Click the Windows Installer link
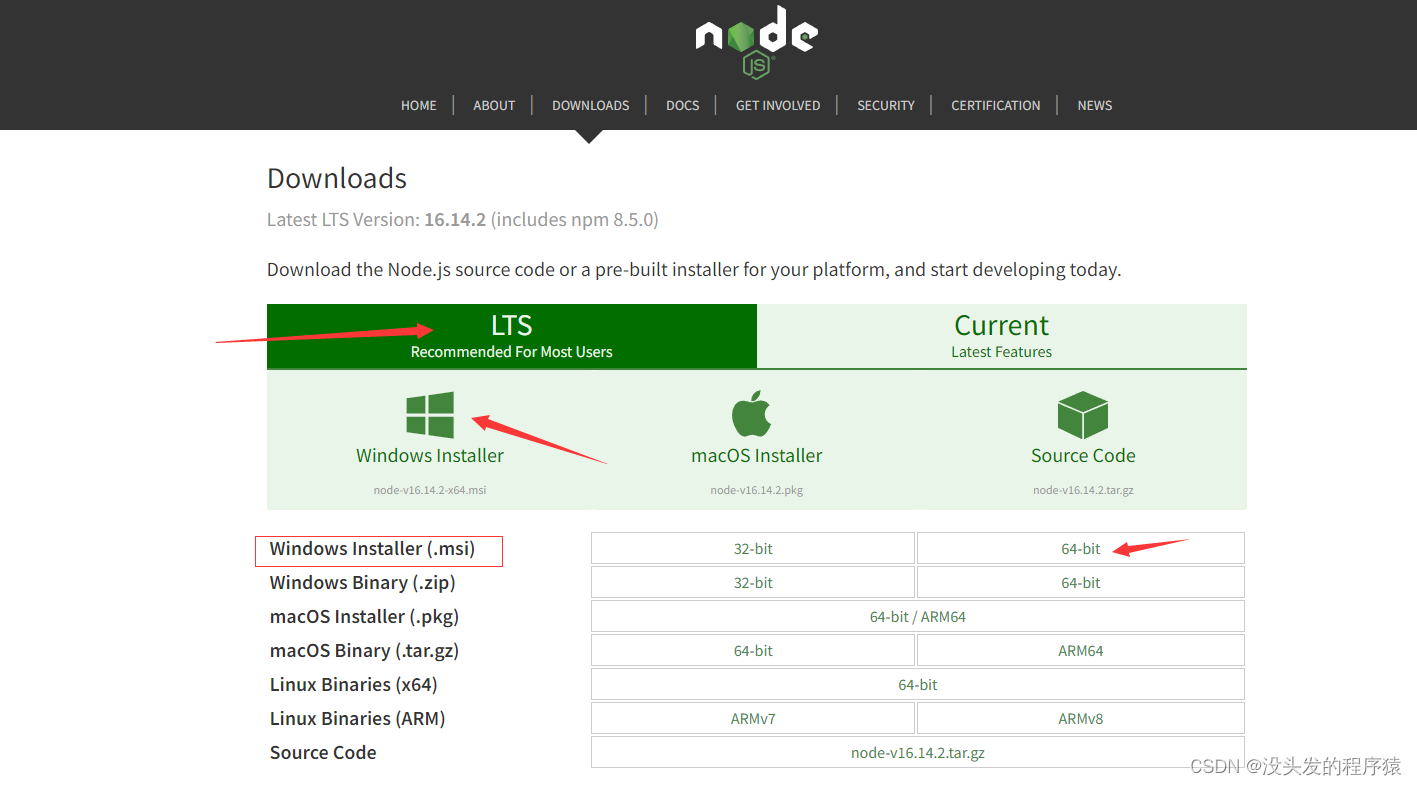Screen dimensions: 1417x785 [430, 455]
